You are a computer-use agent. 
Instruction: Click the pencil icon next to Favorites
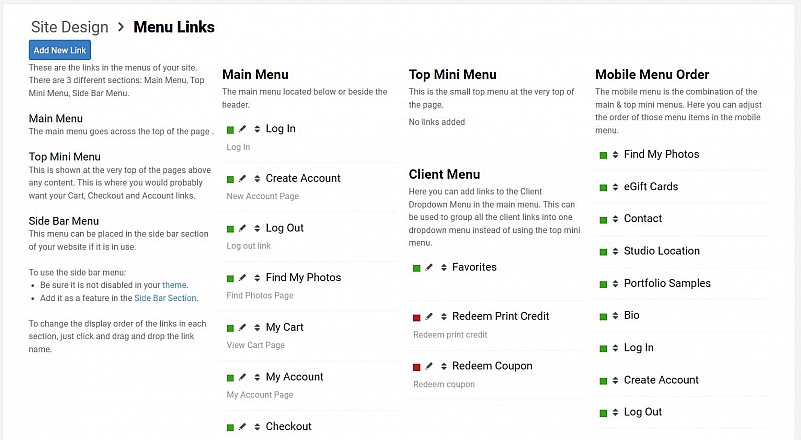pos(429,267)
